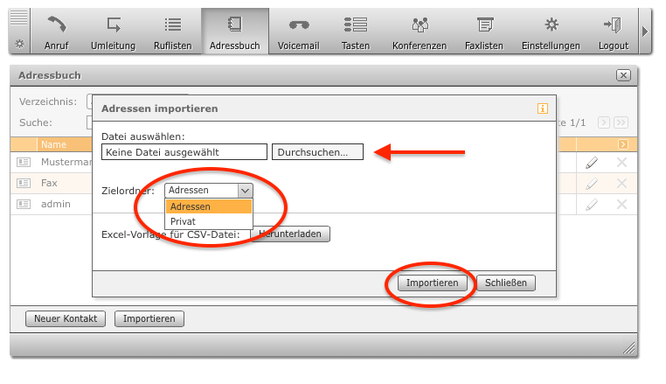
Task: Choose Adressen in the Zielordner list
Action: pos(209,206)
